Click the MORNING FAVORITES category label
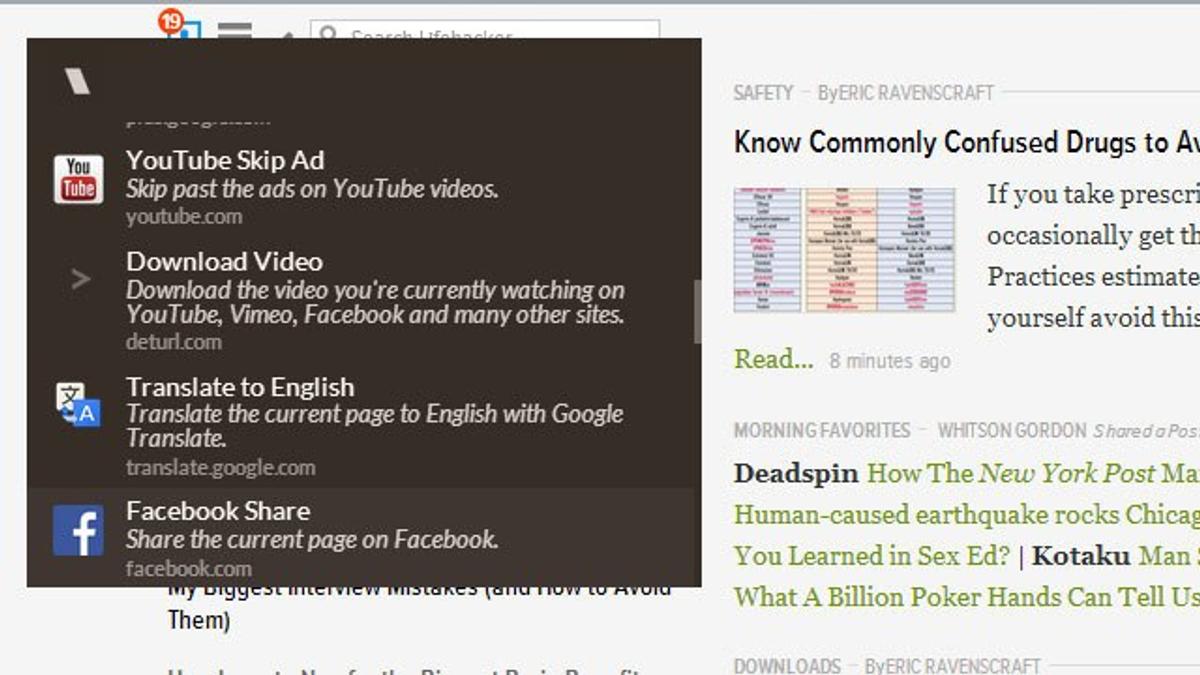The height and width of the screenshot is (675, 1200). pyautogui.click(x=822, y=430)
